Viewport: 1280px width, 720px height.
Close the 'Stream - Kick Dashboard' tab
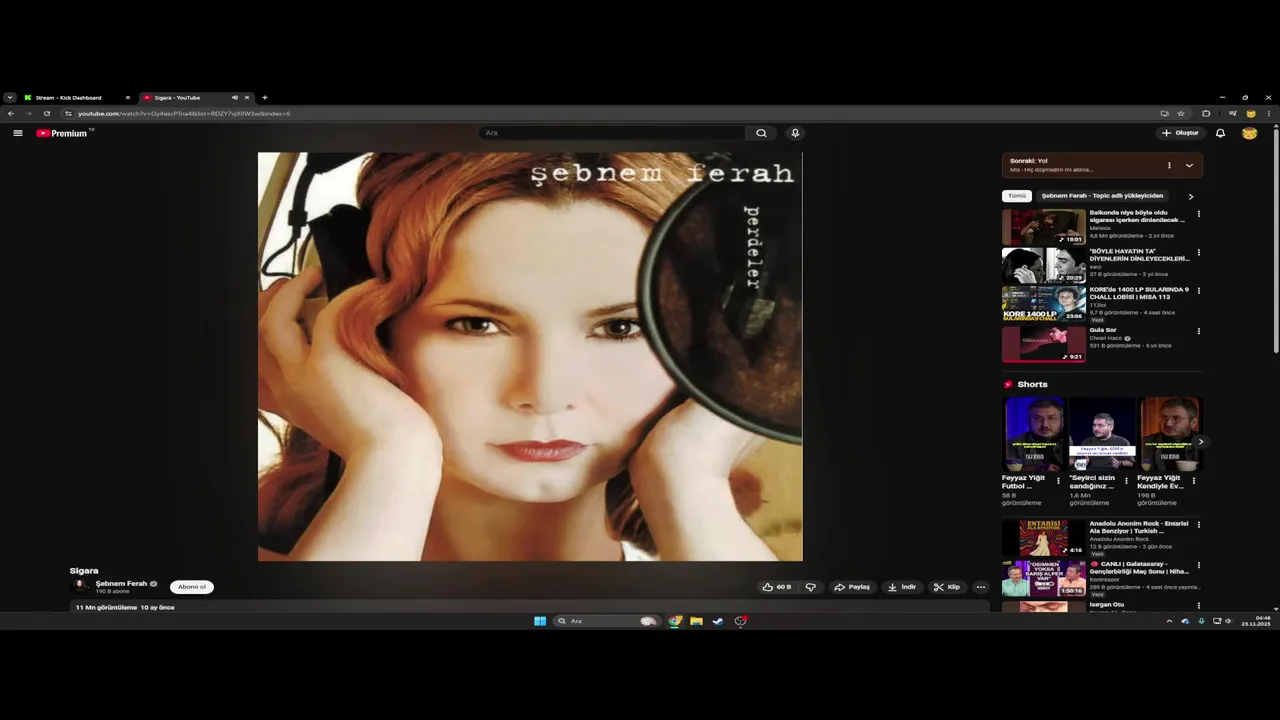tap(127, 98)
